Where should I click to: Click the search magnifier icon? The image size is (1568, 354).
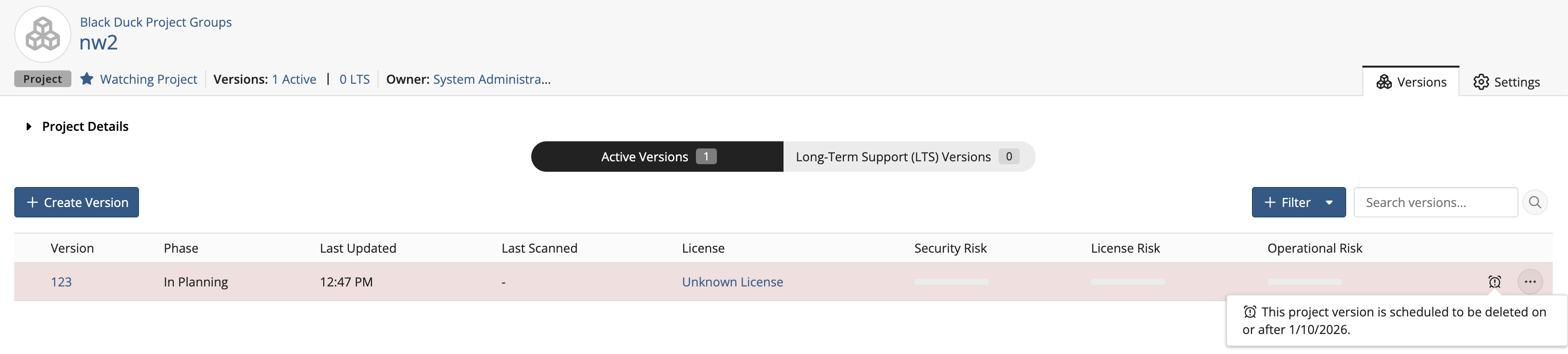click(1535, 203)
